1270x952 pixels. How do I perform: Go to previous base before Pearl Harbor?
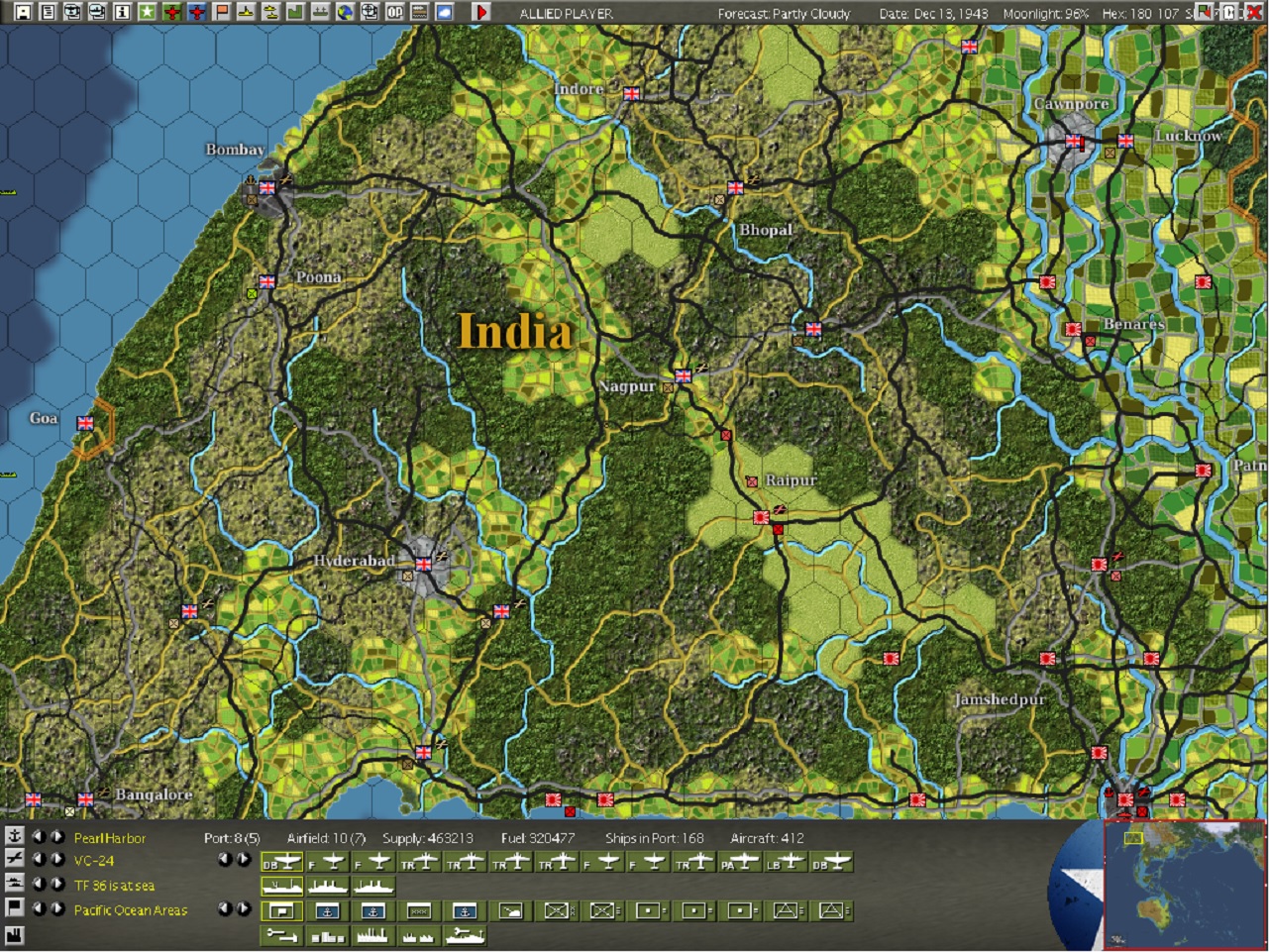point(40,837)
